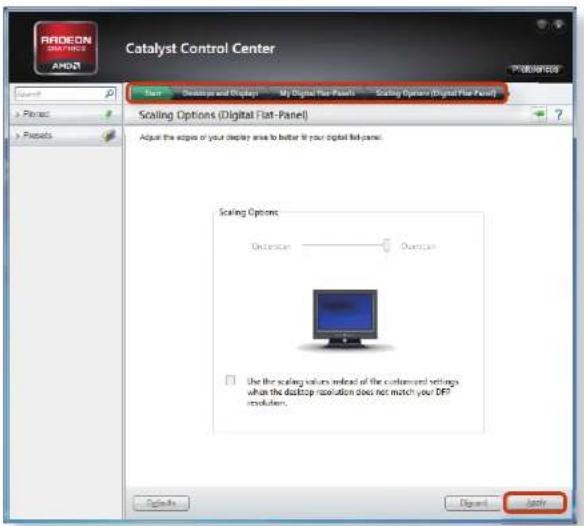Click the Defaults button

coord(161,503)
